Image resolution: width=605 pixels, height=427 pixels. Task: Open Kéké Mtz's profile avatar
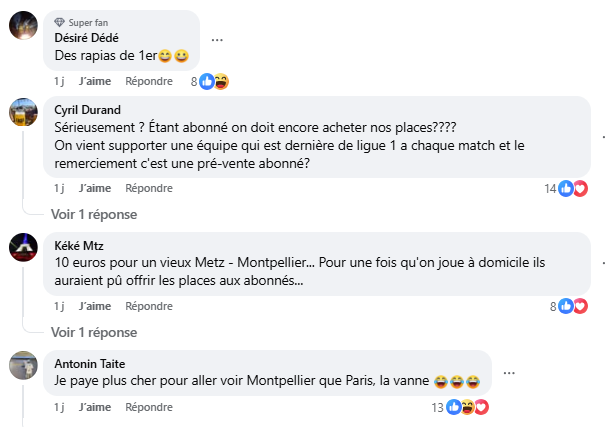pos(24,245)
